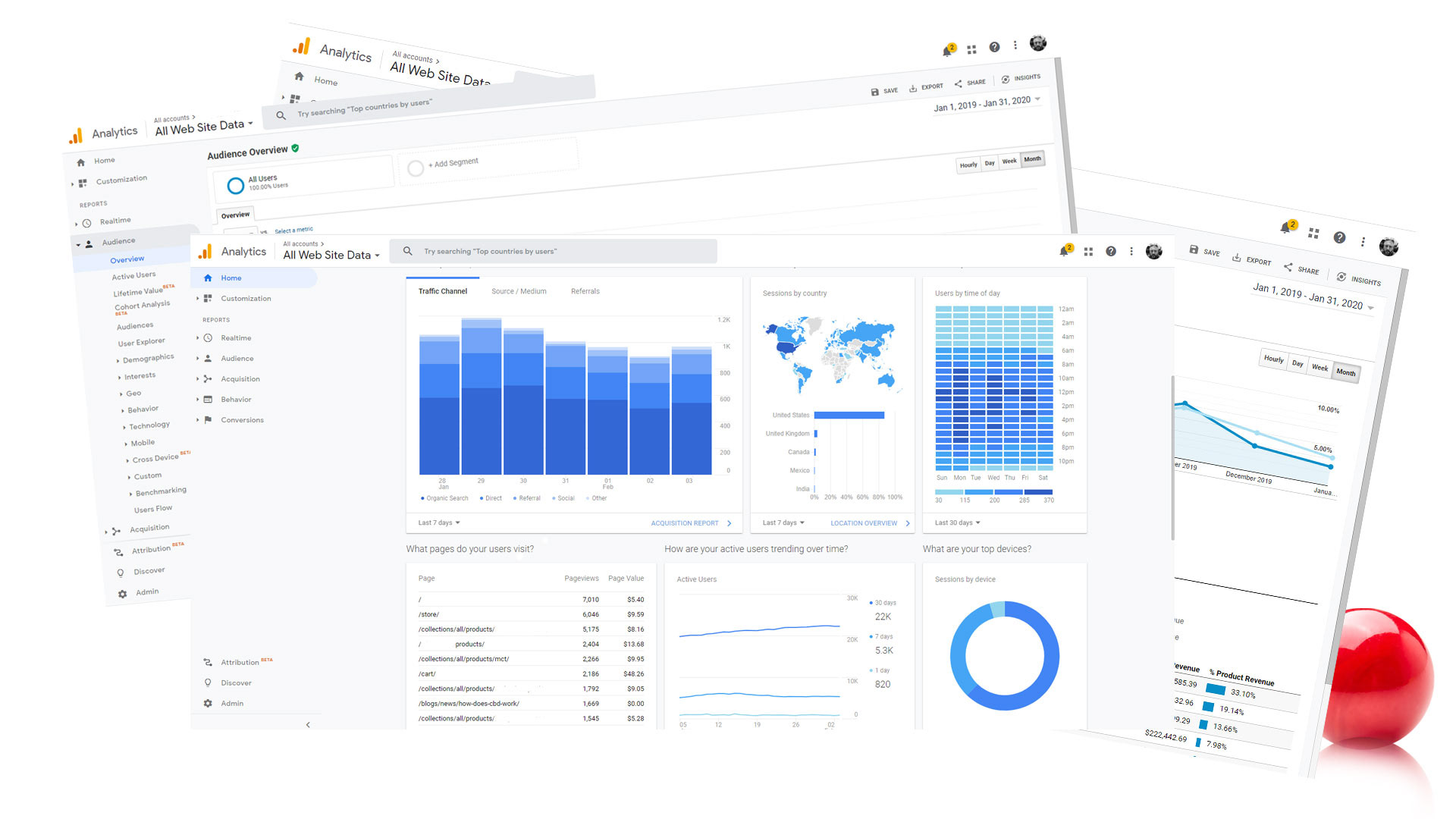Switch to Source / Medium tab
This screenshot has height=819, width=1456.
point(519,292)
